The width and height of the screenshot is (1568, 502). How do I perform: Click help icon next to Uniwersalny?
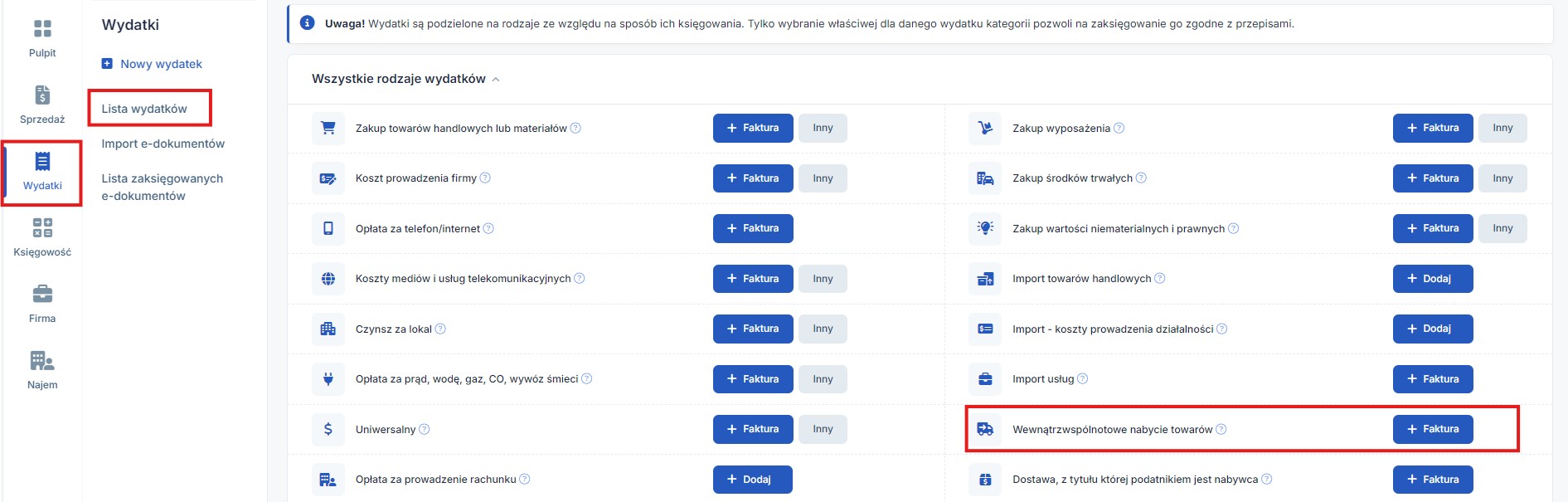(x=425, y=429)
